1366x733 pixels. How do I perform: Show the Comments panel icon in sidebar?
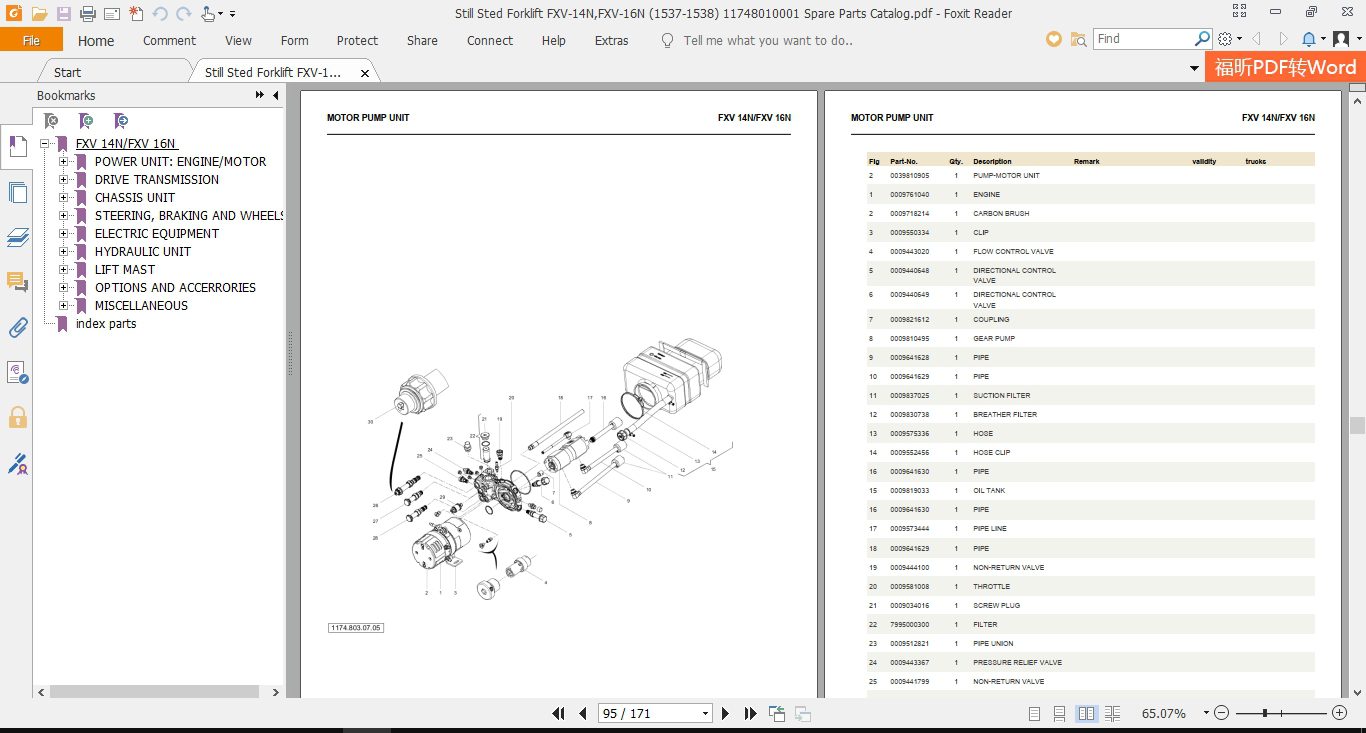(17, 282)
